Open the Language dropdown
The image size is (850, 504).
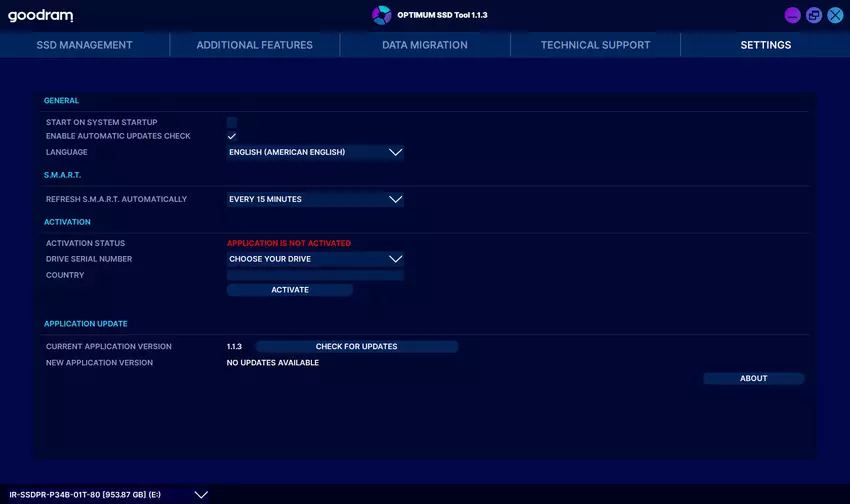click(x=315, y=152)
